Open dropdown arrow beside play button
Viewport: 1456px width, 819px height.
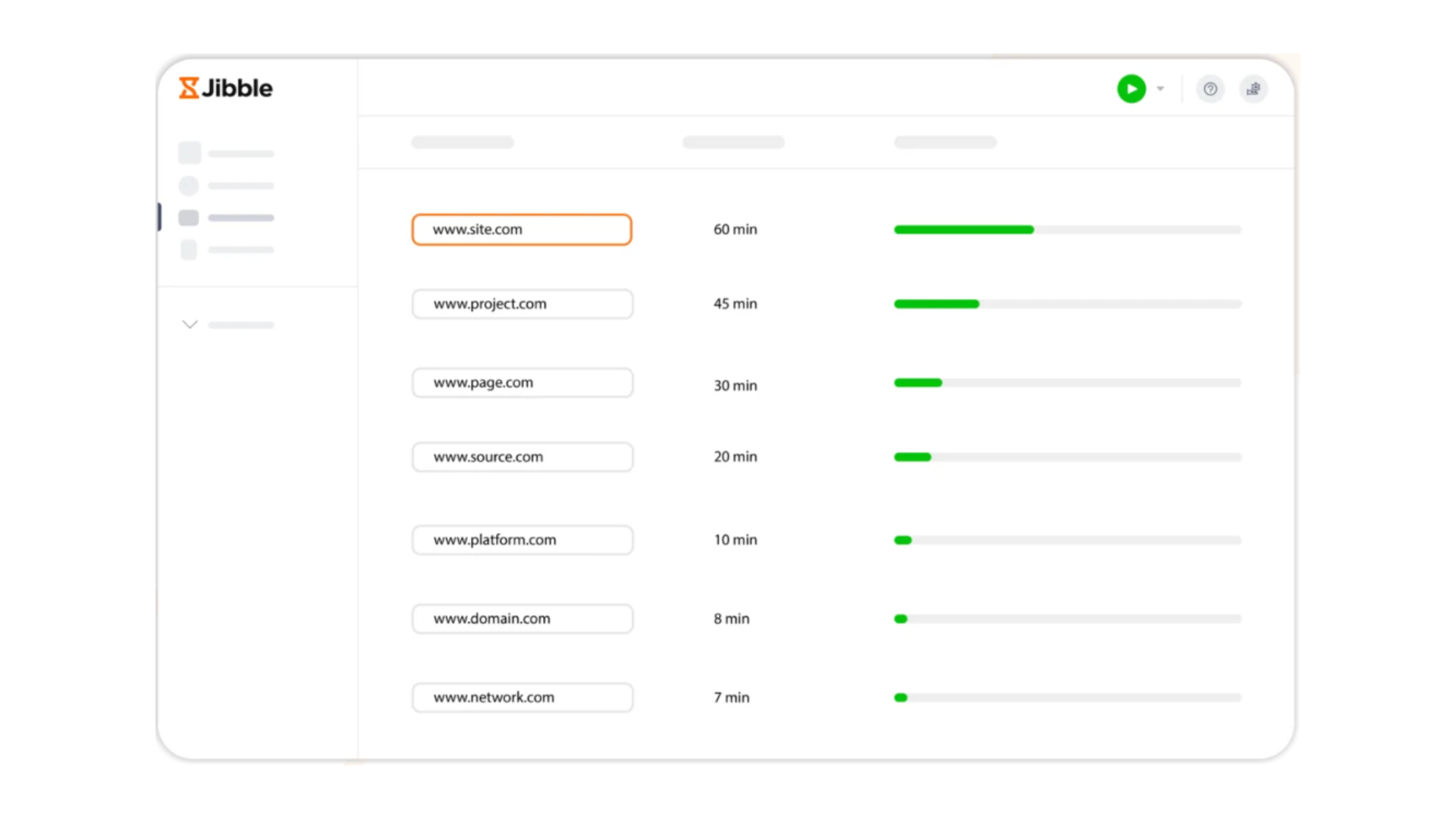[x=1160, y=89]
